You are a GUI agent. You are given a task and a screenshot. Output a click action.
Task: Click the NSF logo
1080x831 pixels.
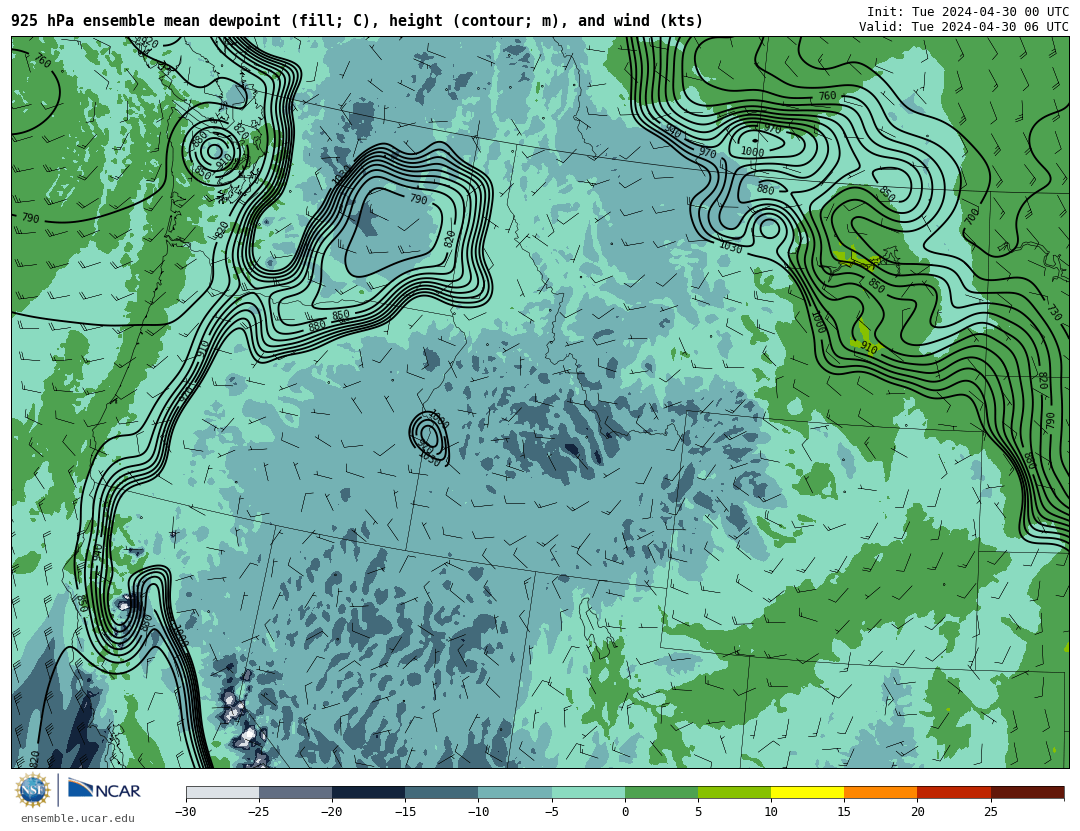(32, 790)
